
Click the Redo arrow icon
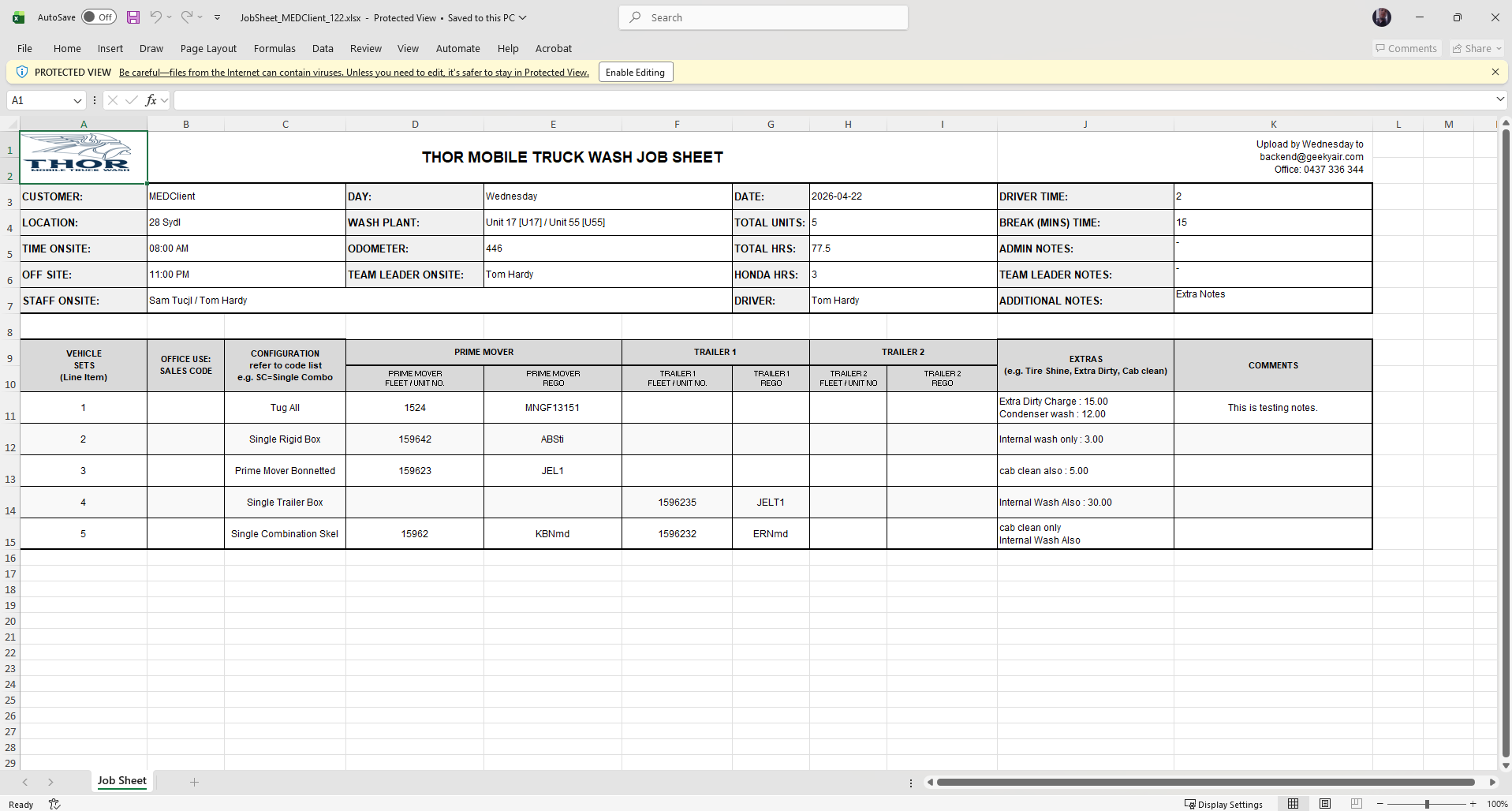coord(187,17)
